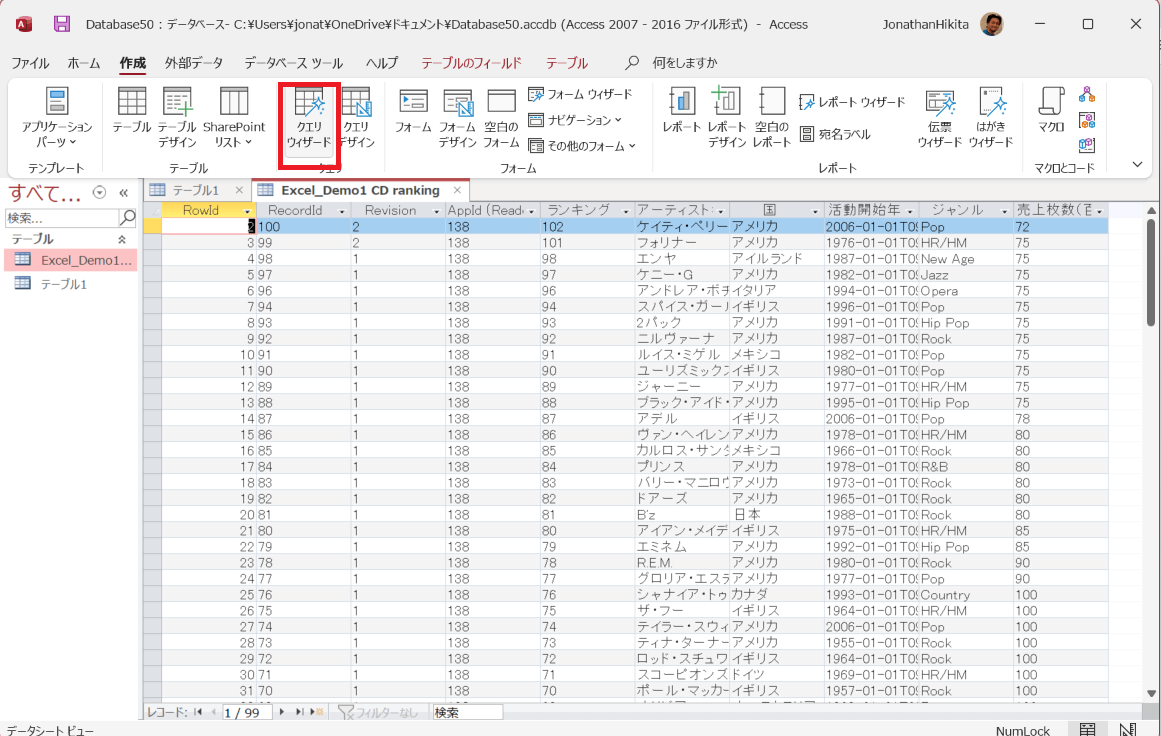Select Excel_Demo1 table in navigation pane
The width and height of the screenshot is (1161, 736).
click(71, 260)
